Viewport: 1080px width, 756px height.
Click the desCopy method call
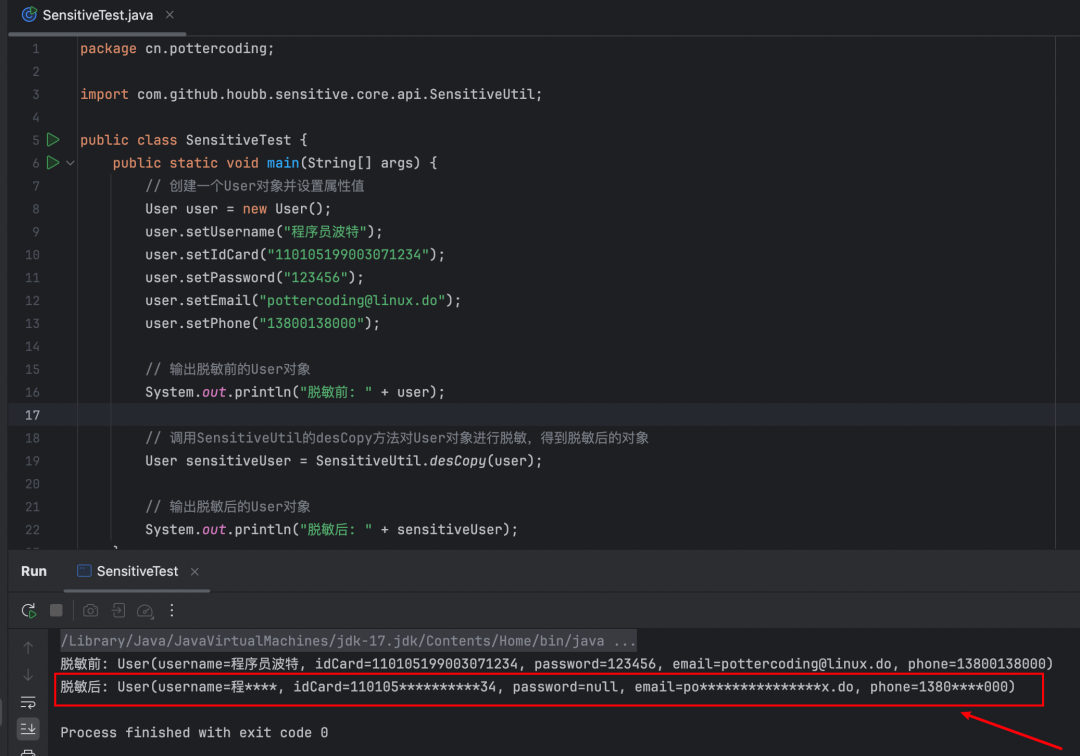pos(457,461)
